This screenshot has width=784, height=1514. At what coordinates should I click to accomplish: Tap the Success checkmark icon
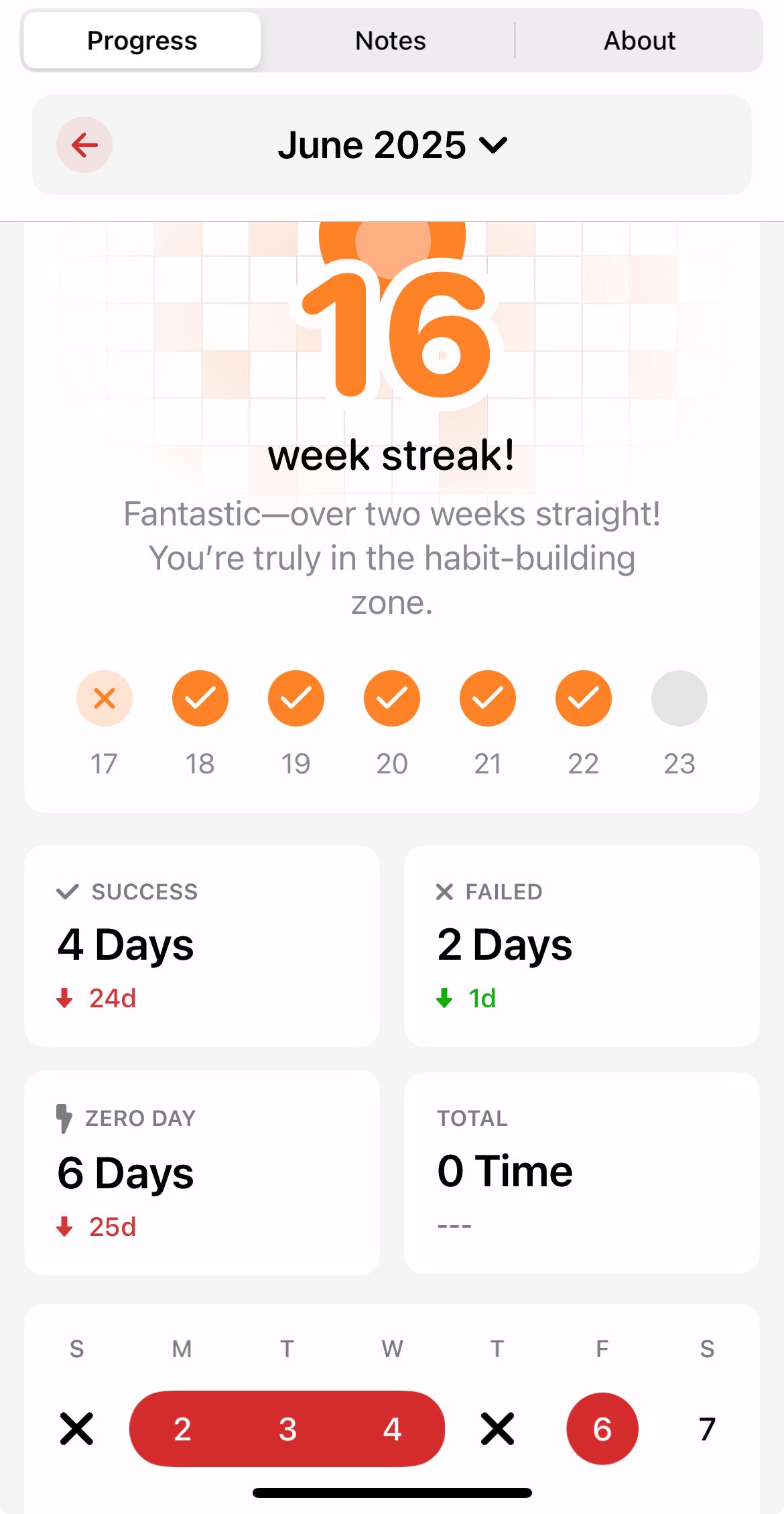[x=68, y=891]
